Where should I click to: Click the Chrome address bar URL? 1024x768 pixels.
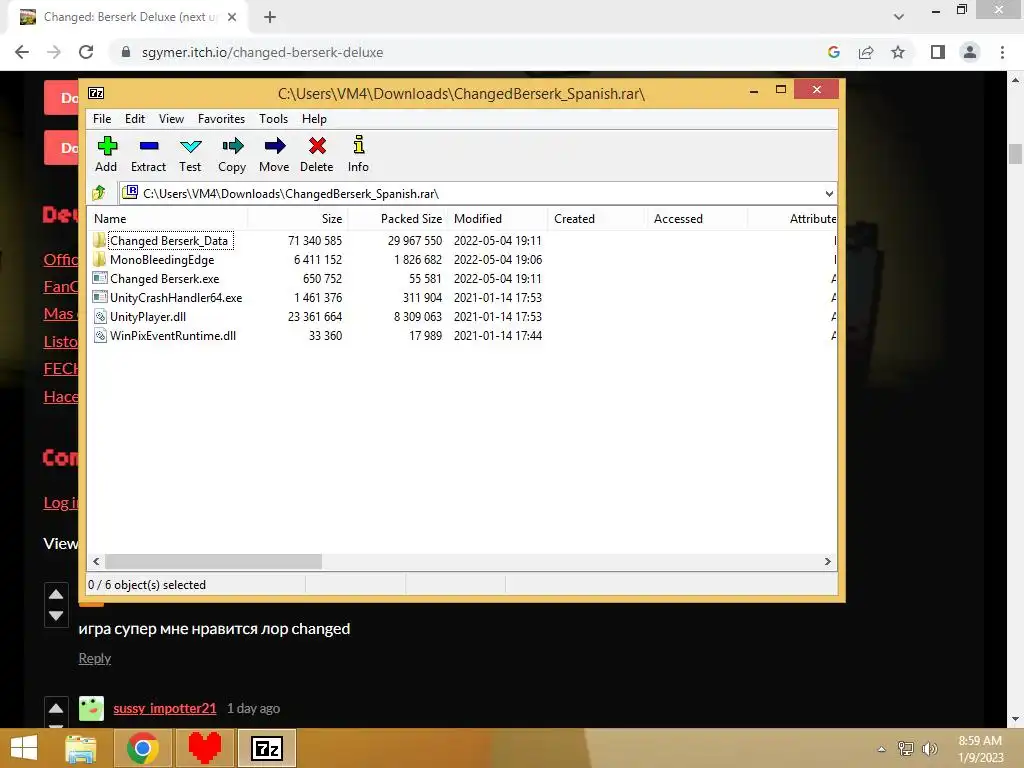[x=262, y=52]
